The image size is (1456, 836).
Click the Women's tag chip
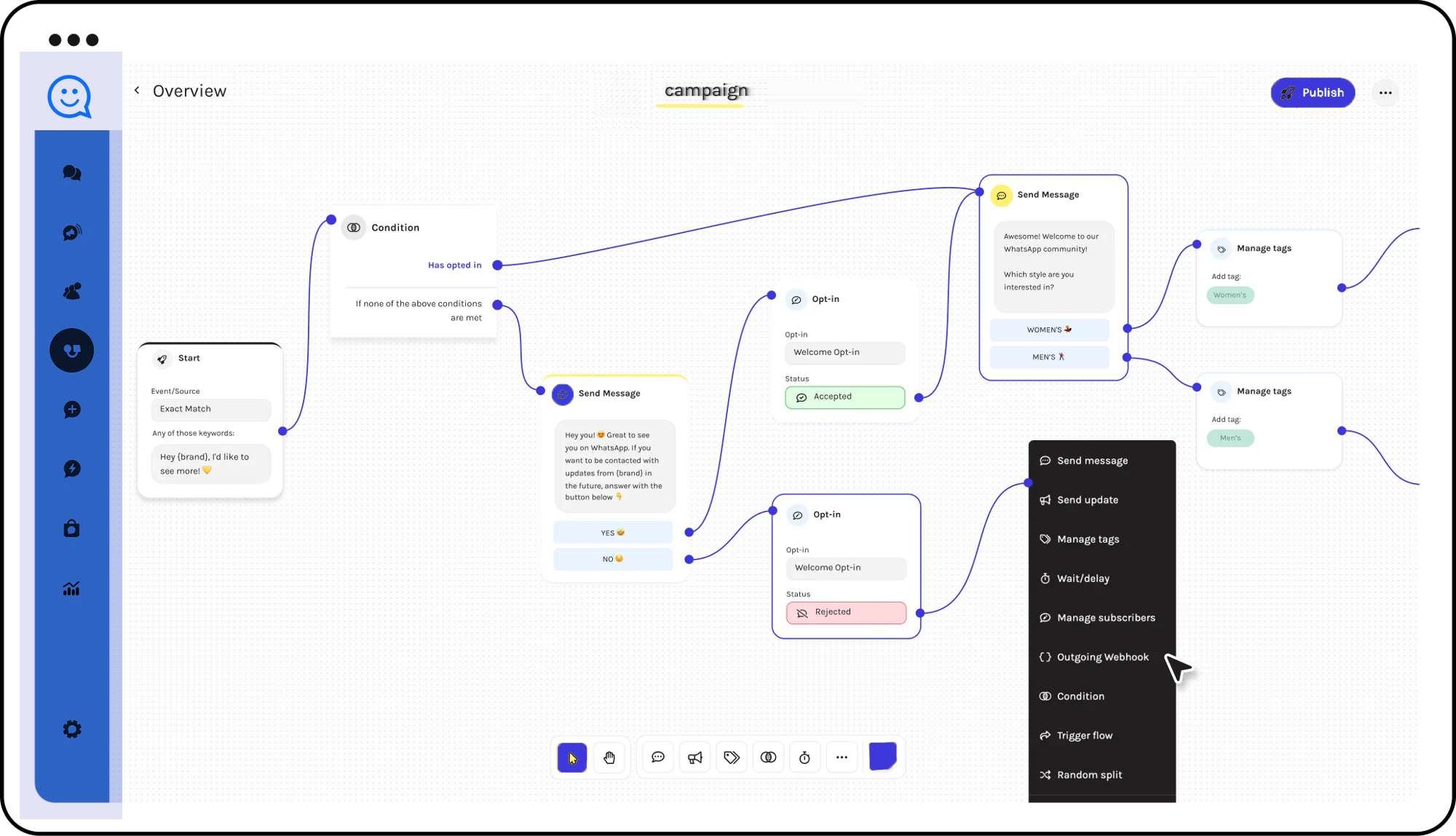pos(1230,295)
